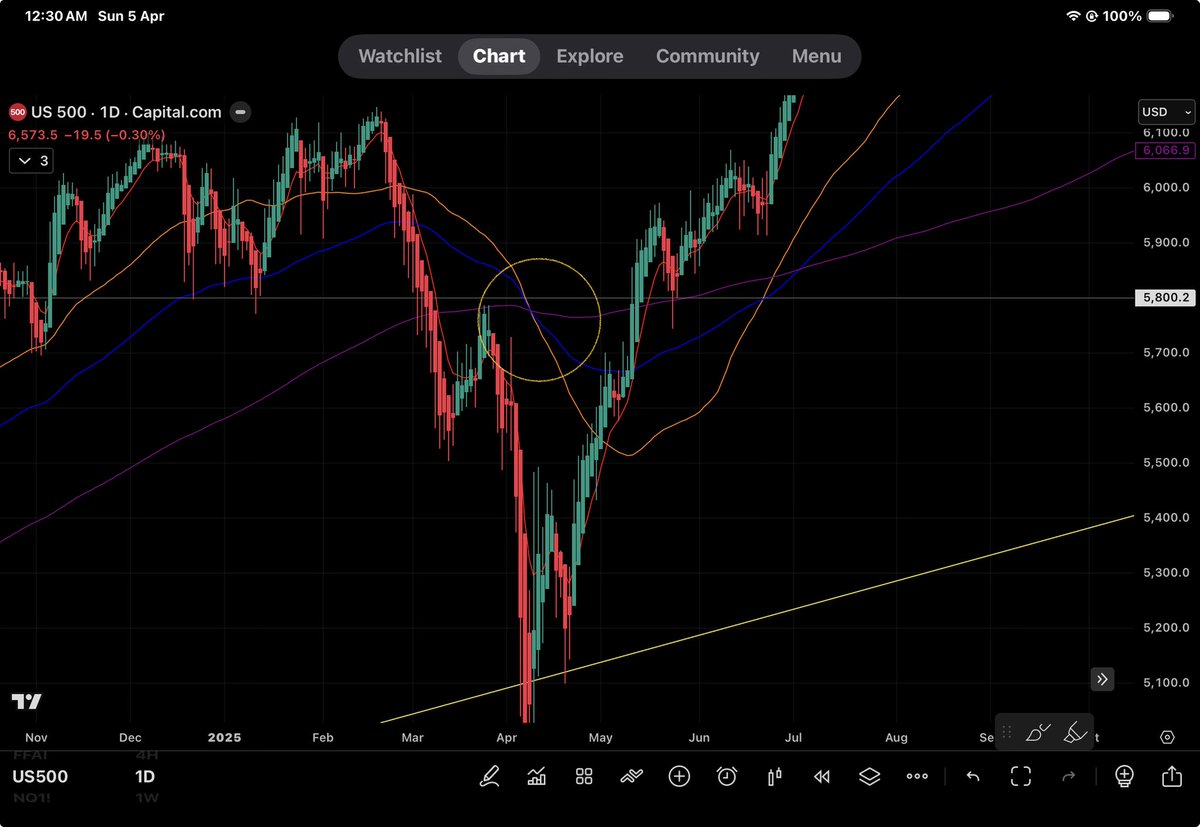Grab the floating toolbar drag handle
This screenshot has width=1200, height=827.
tap(1008, 733)
